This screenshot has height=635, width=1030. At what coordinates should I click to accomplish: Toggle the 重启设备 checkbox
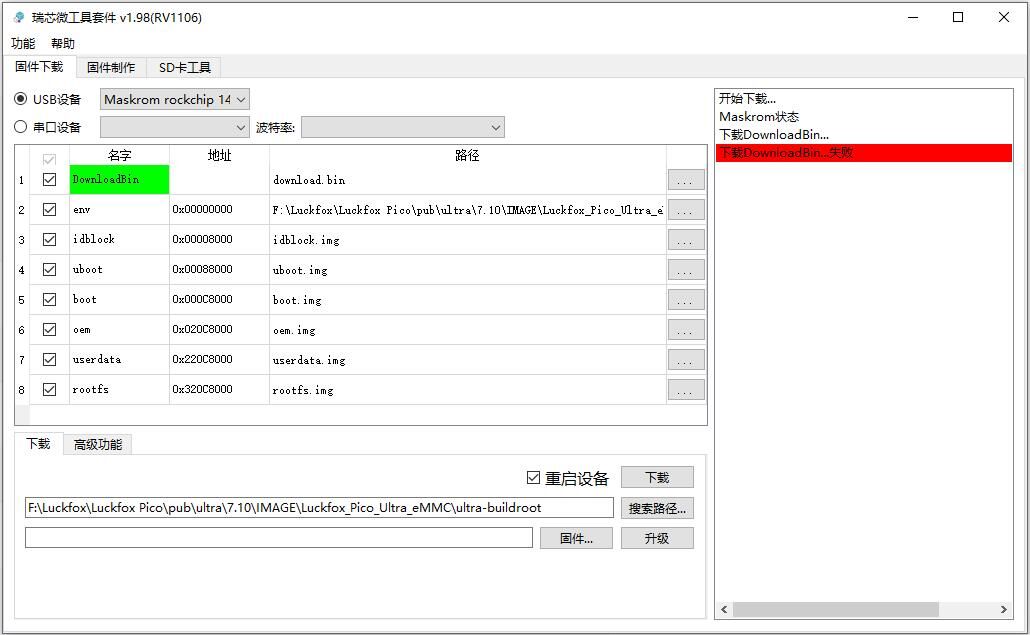533,478
